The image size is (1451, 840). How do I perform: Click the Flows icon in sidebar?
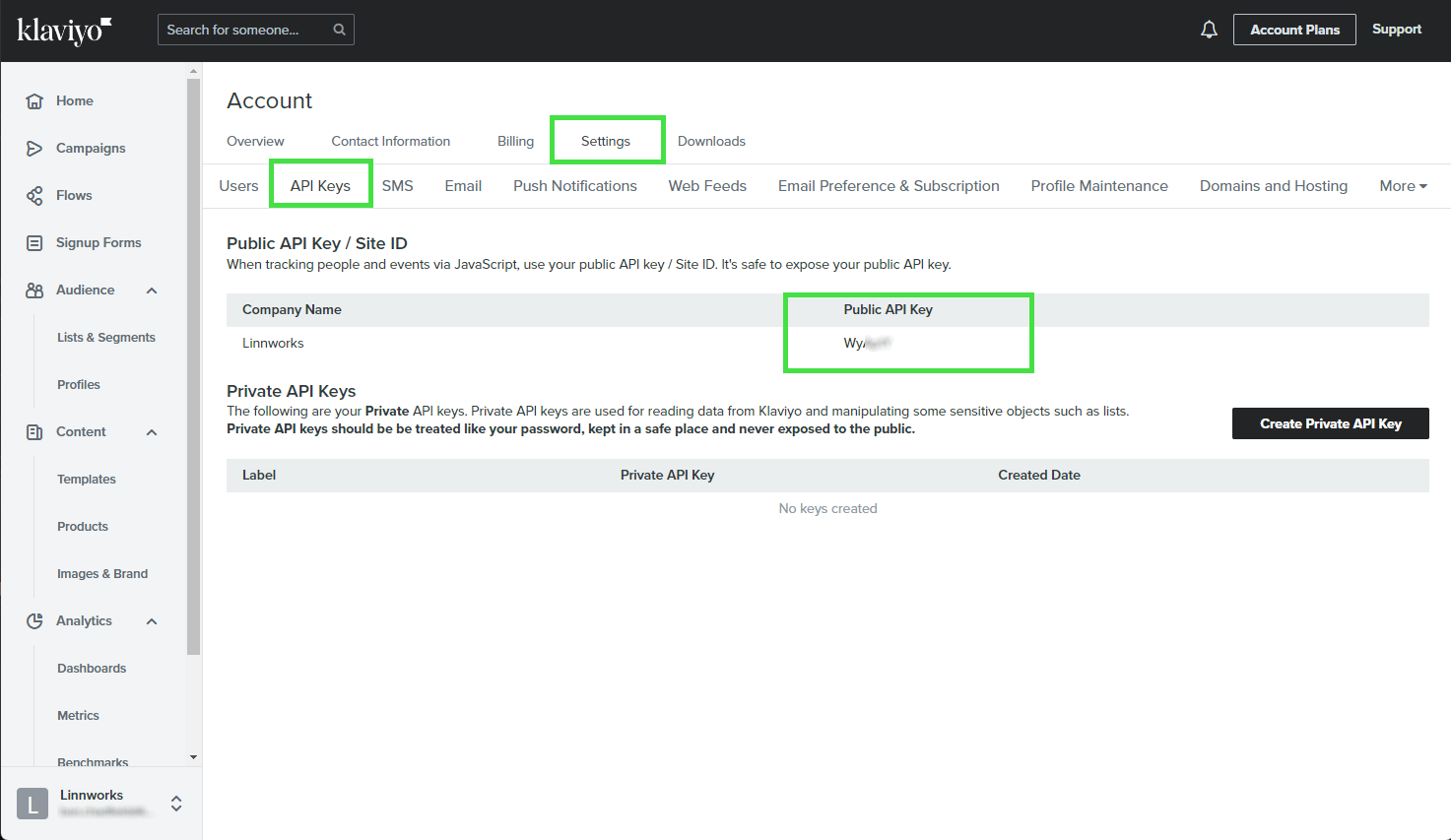(x=34, y=196)
